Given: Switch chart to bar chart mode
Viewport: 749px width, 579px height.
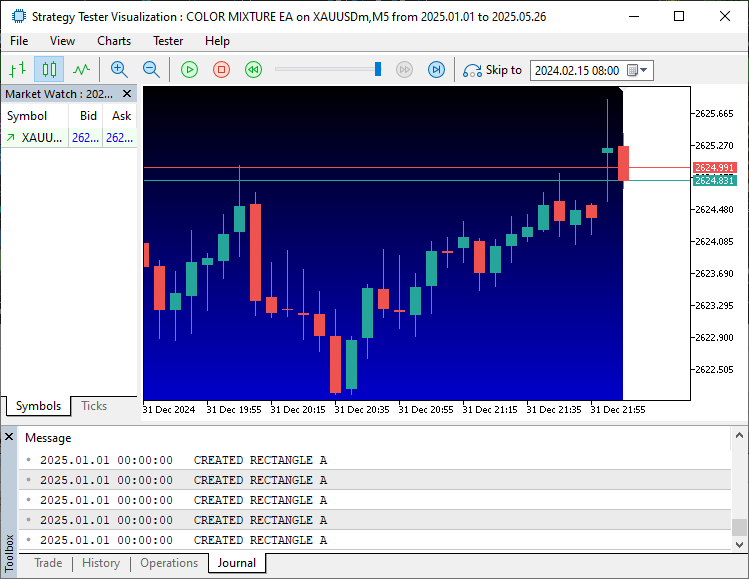Looking at the screenshot, I should click(x=17, y=70).
